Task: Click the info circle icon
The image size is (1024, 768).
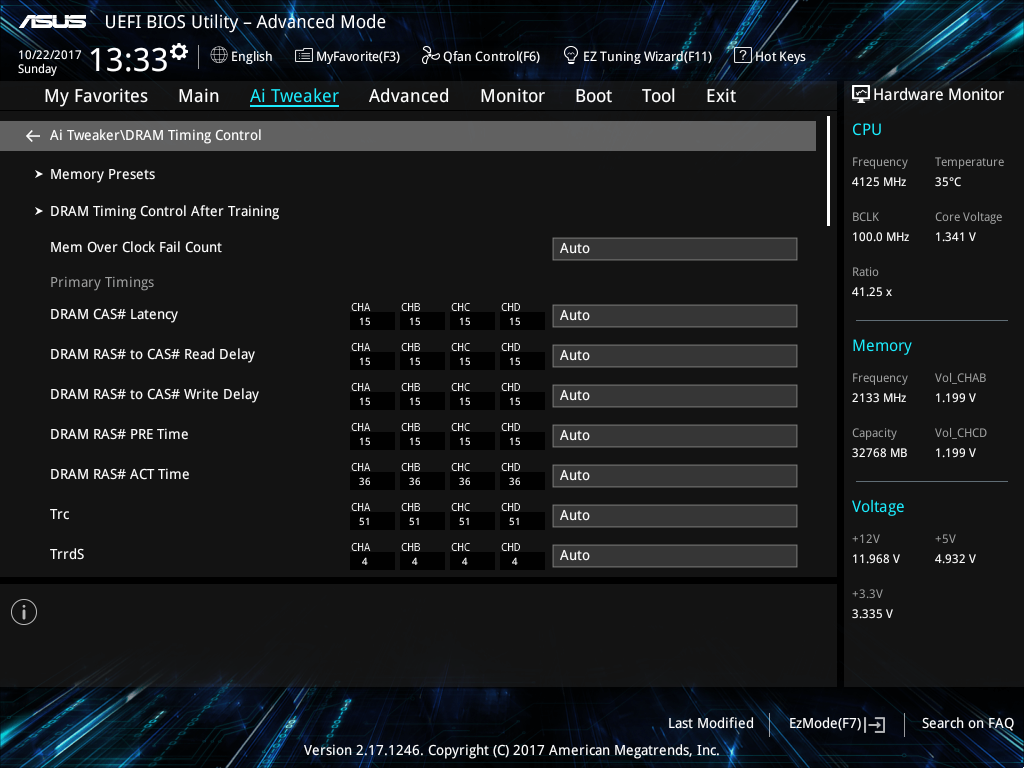Action: [24, 612]
